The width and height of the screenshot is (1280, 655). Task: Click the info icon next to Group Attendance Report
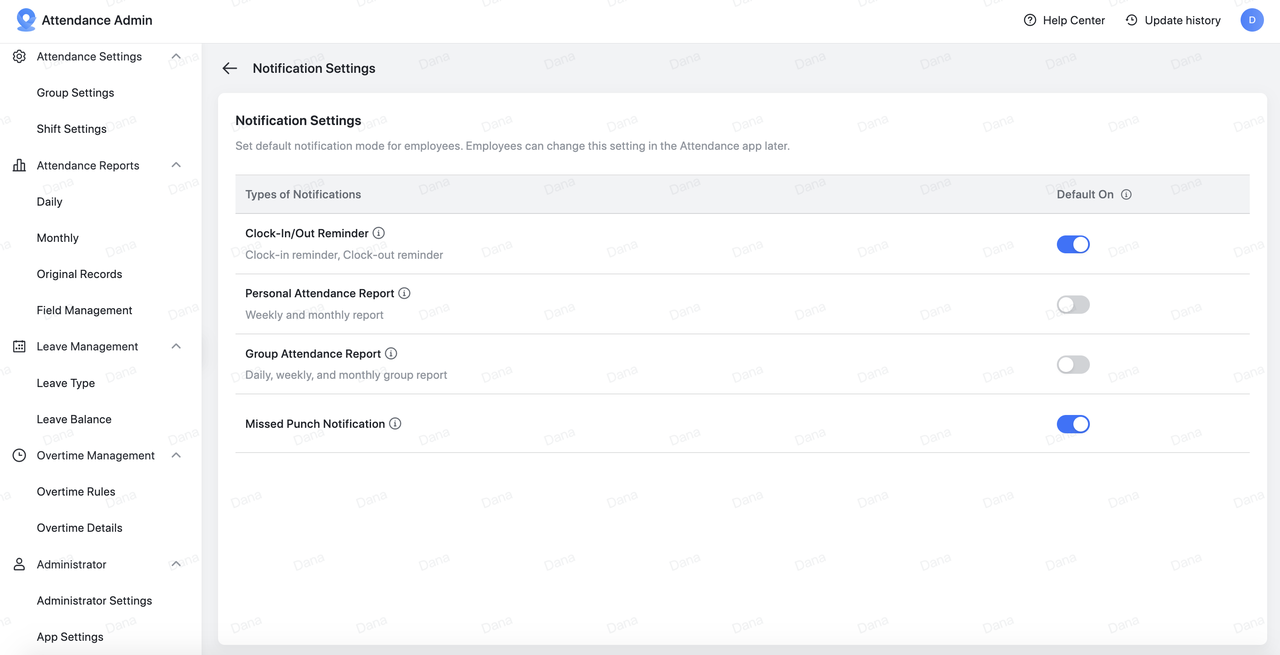click(391, 353)
